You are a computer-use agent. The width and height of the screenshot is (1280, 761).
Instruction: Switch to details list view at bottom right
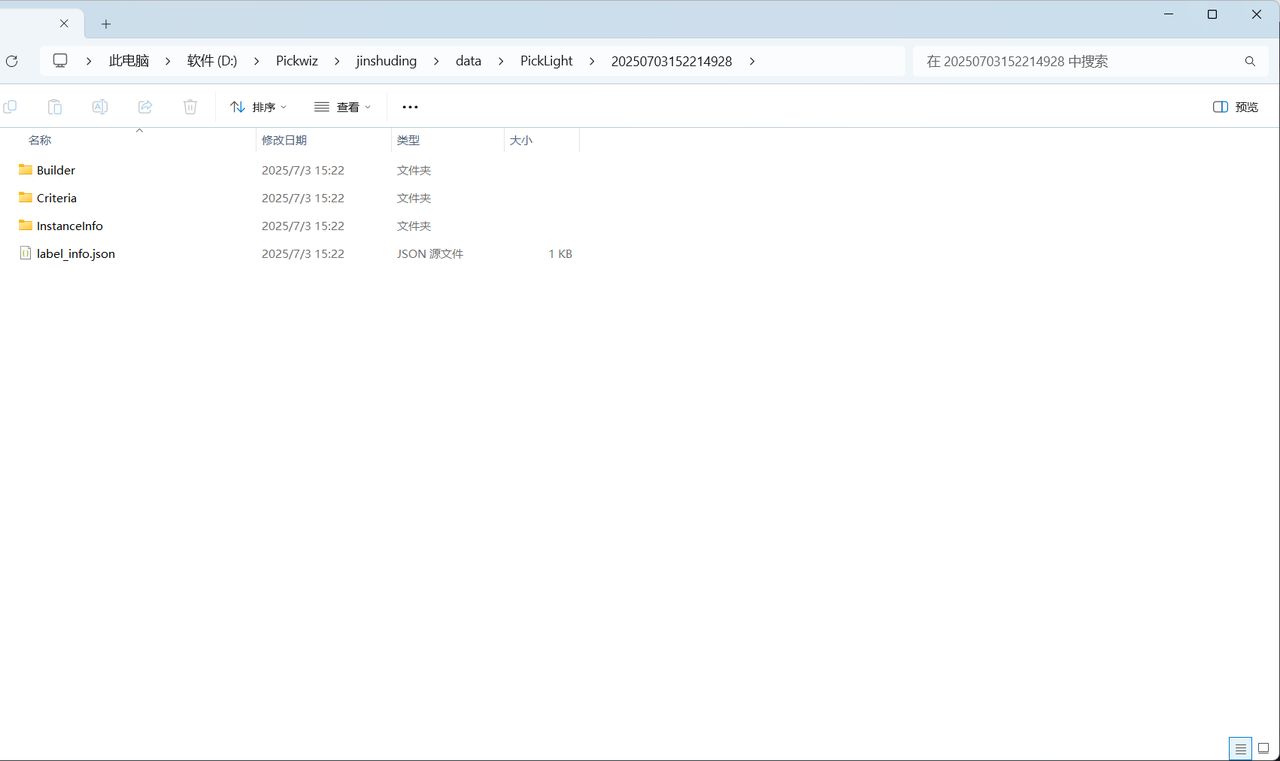tap(1240, 749)
